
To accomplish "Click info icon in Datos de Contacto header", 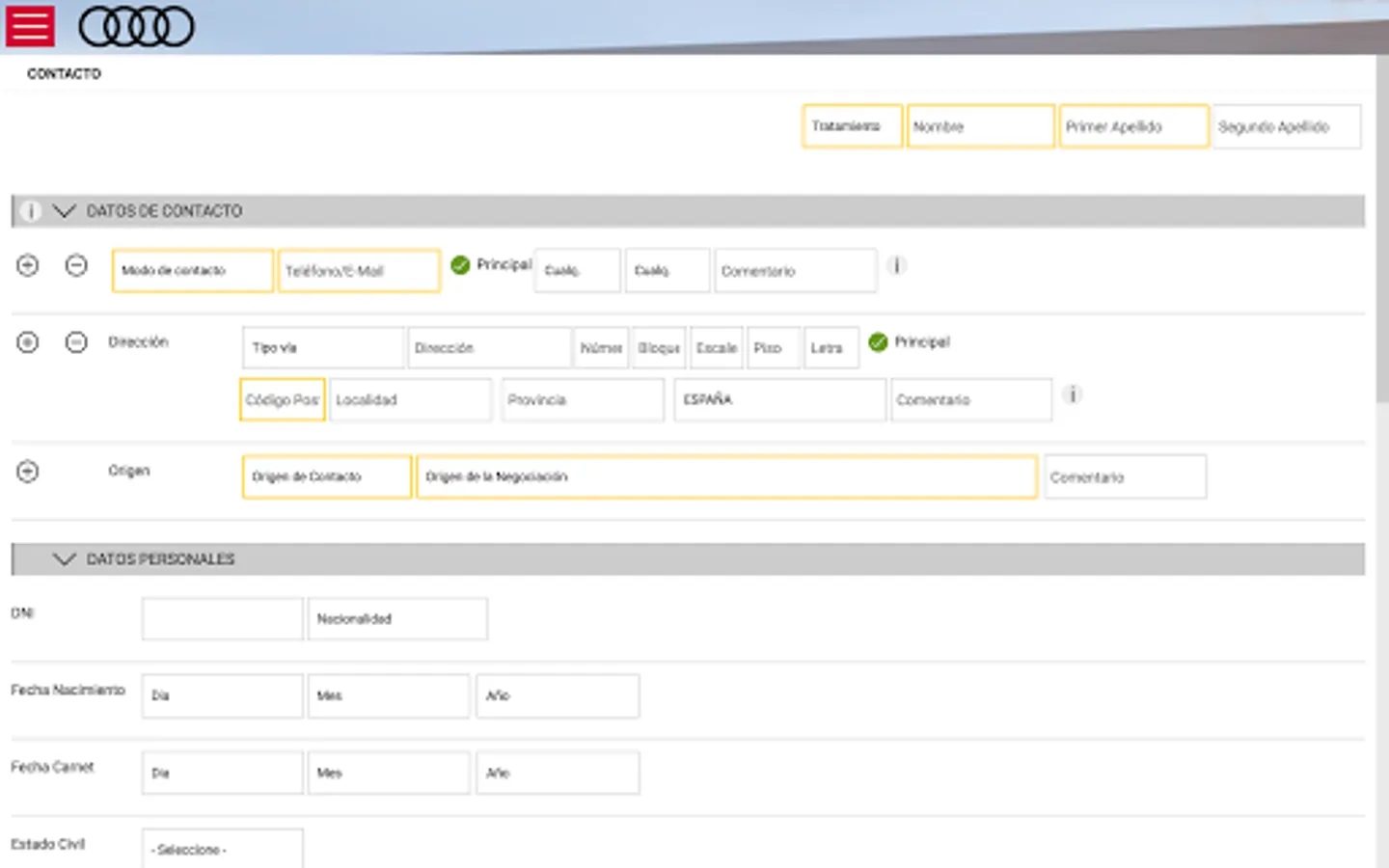I will pyautogui.click(x=31, y=211).
